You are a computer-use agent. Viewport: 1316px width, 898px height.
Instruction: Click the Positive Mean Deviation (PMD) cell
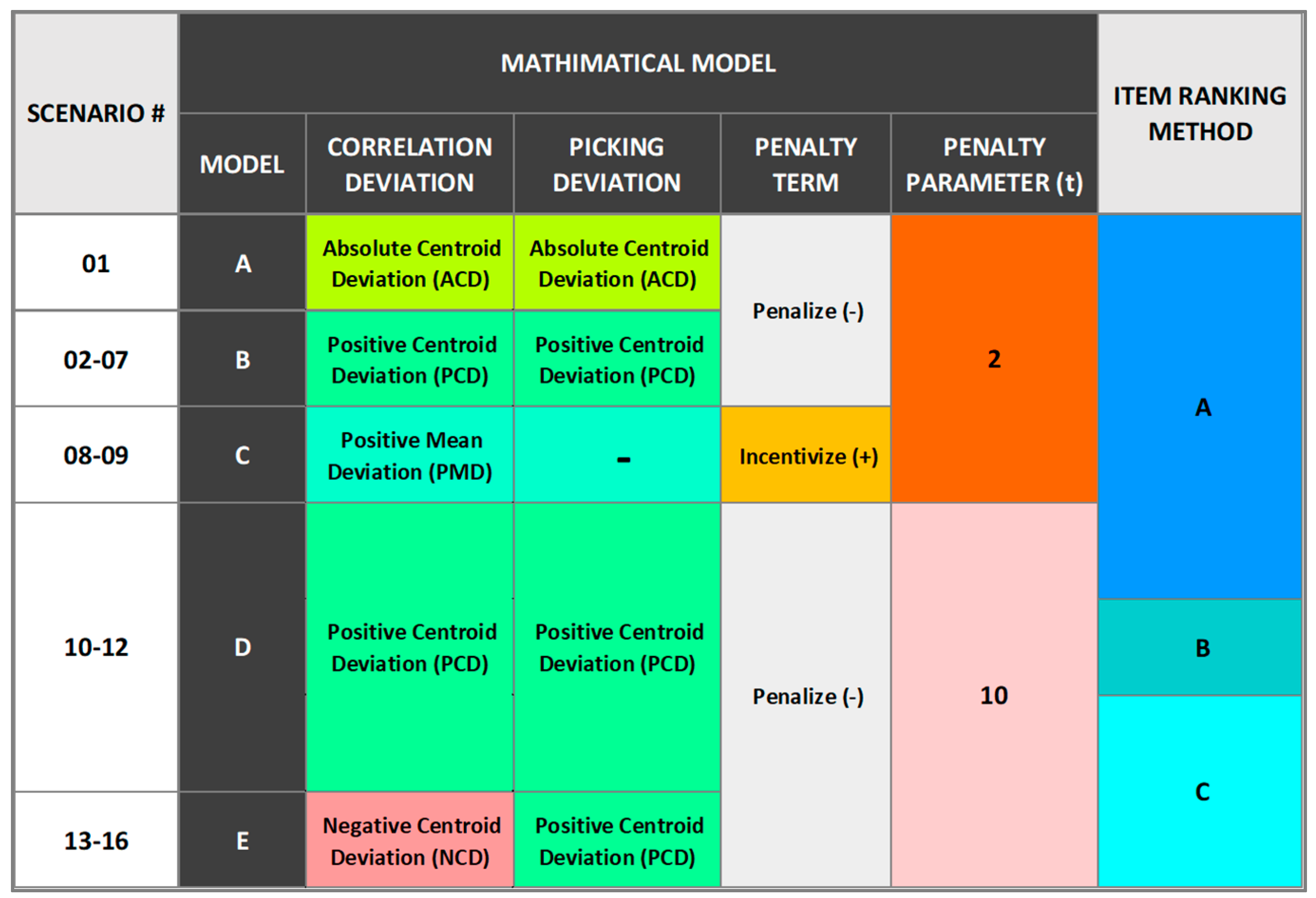(409, 456)
